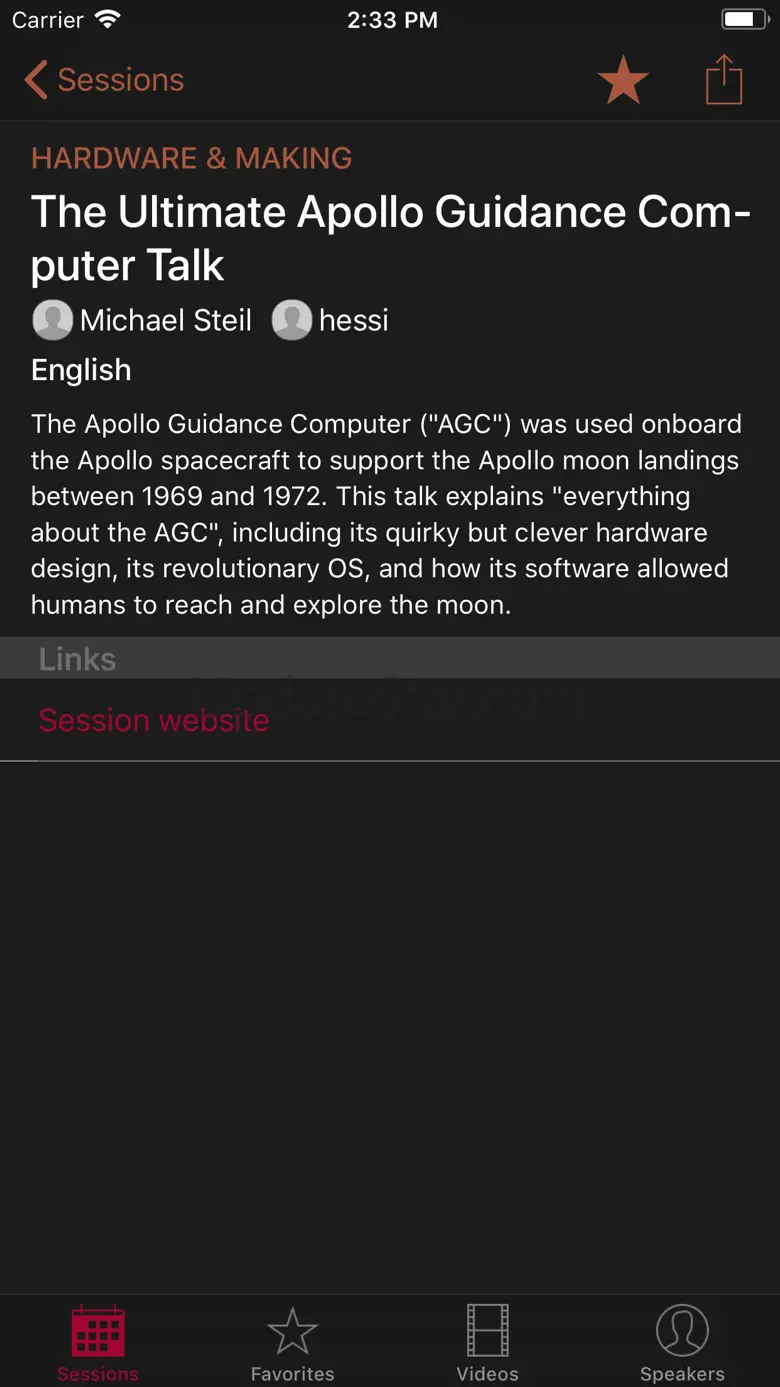Tap hessi's avatar picture
The width and height of the screenshot is (780, 1387).
pos(292,320)
